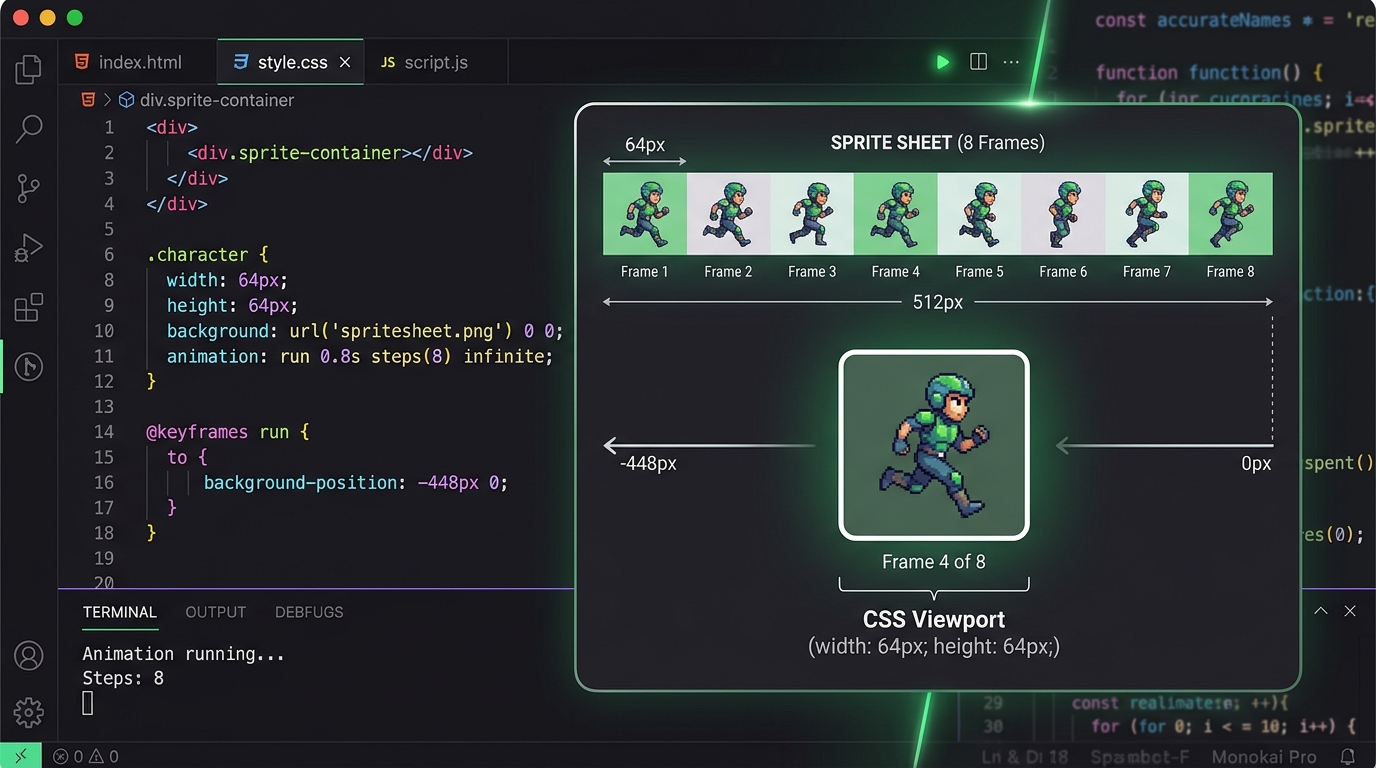Image resolution: width=1376 pixels, height=768 pixels.
Task: Open Source Control in activity bar
Action: 29,188
